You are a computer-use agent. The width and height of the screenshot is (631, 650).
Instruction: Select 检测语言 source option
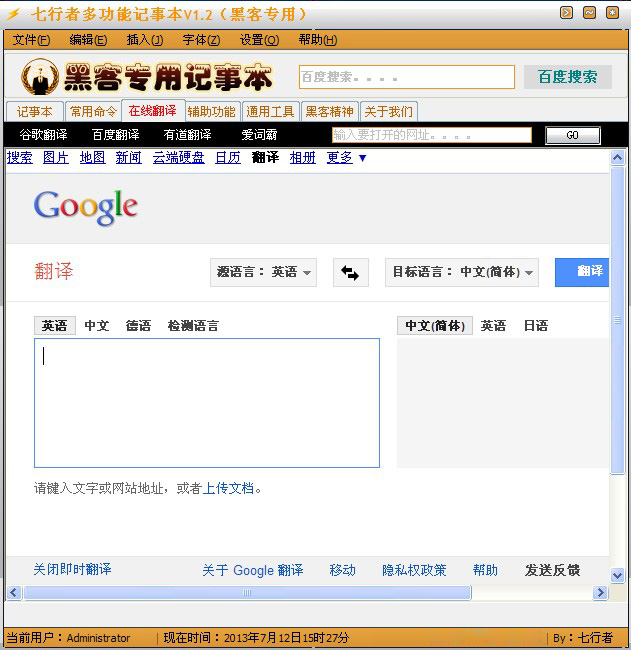pyautogui.click(x=193, y=326)
